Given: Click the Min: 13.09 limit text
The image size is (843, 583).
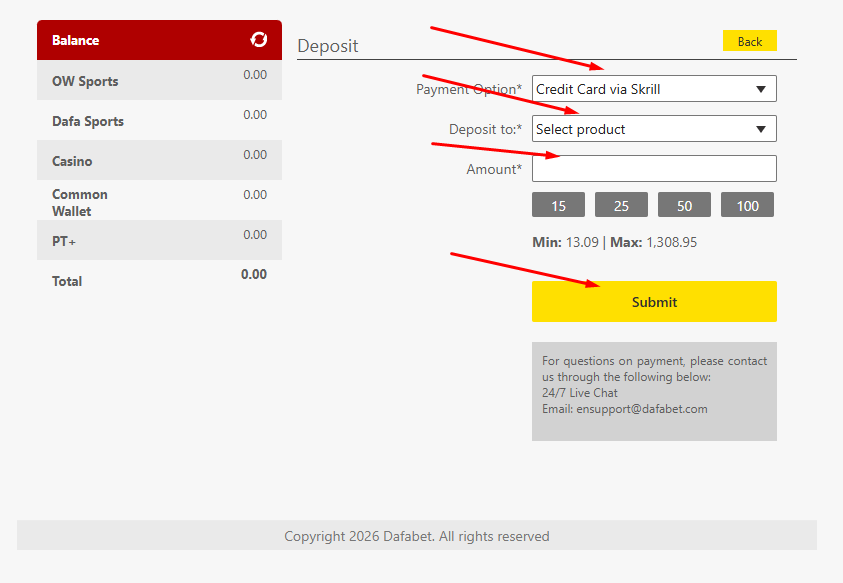Looking at the screenshot, I should click(x=565, y=242).
